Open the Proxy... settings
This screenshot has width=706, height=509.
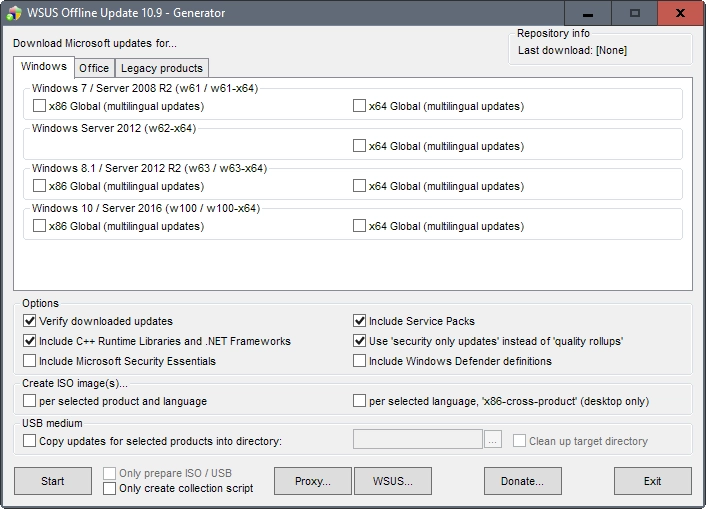[313, 481]
